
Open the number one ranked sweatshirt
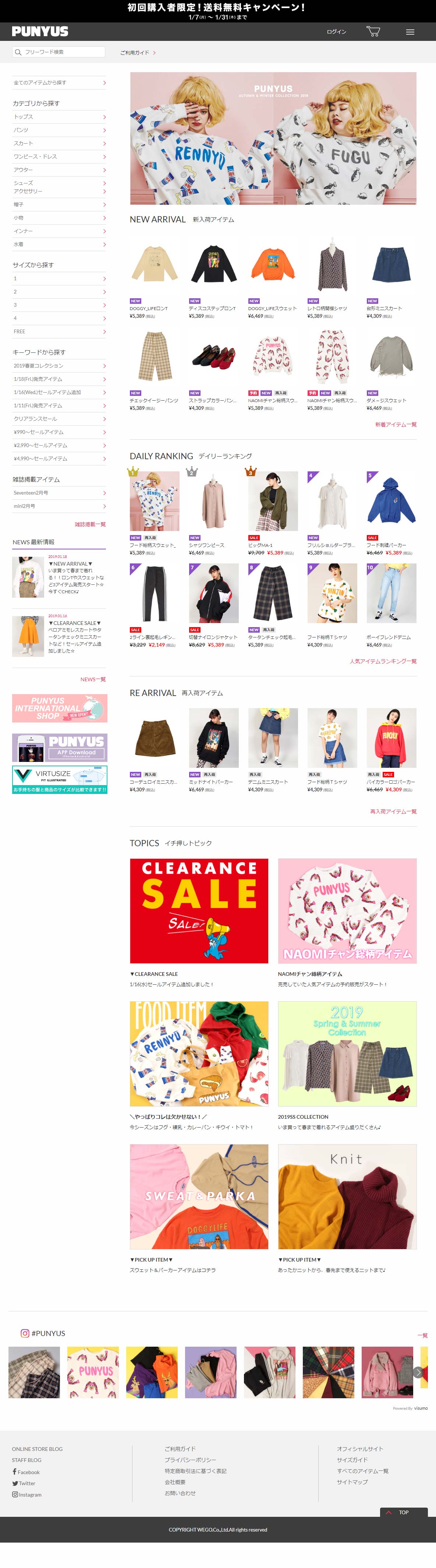[155, 500]
